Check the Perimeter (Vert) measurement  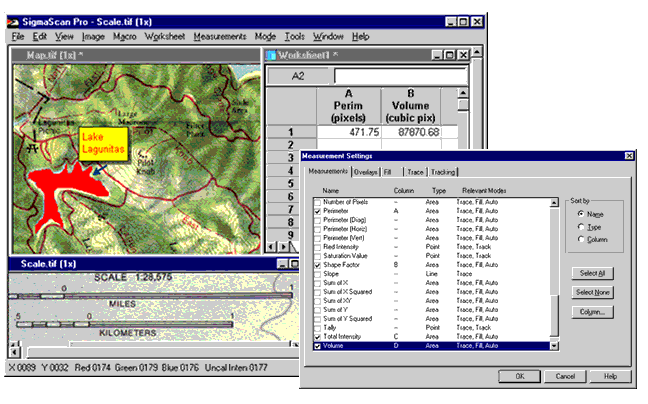(x=317, y=238)
